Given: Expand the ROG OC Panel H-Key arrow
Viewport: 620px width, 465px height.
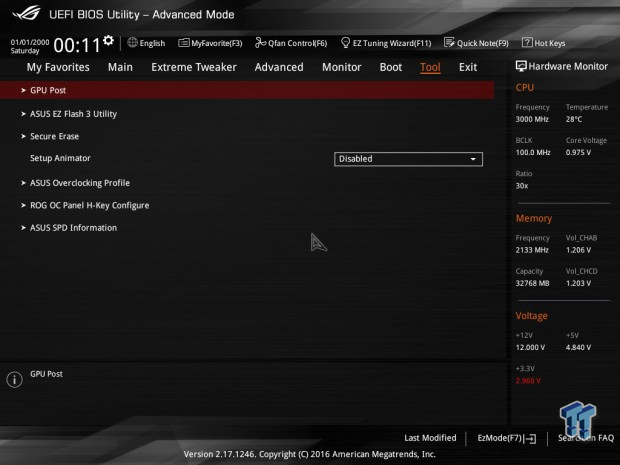Looking at the screenshot, I should tap(23, 205).
